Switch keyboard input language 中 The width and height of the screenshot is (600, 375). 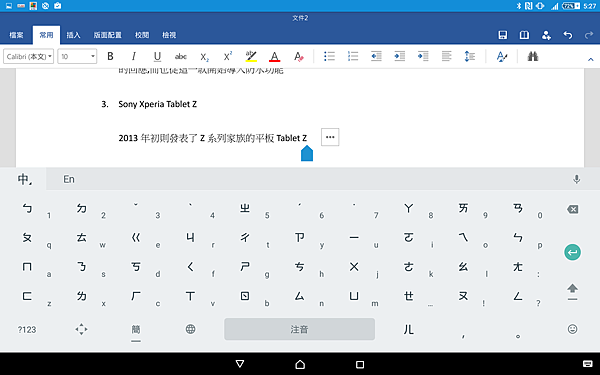[24, 179]
